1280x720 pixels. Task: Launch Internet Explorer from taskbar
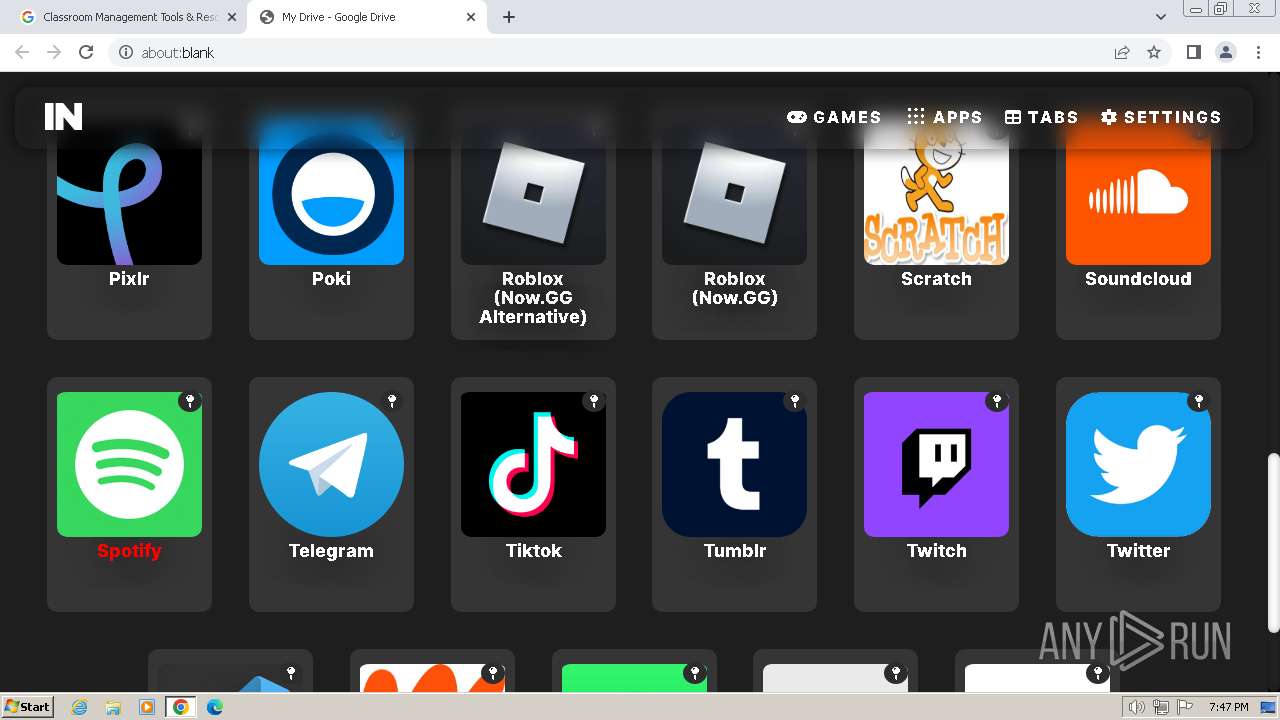click(79, 707)
